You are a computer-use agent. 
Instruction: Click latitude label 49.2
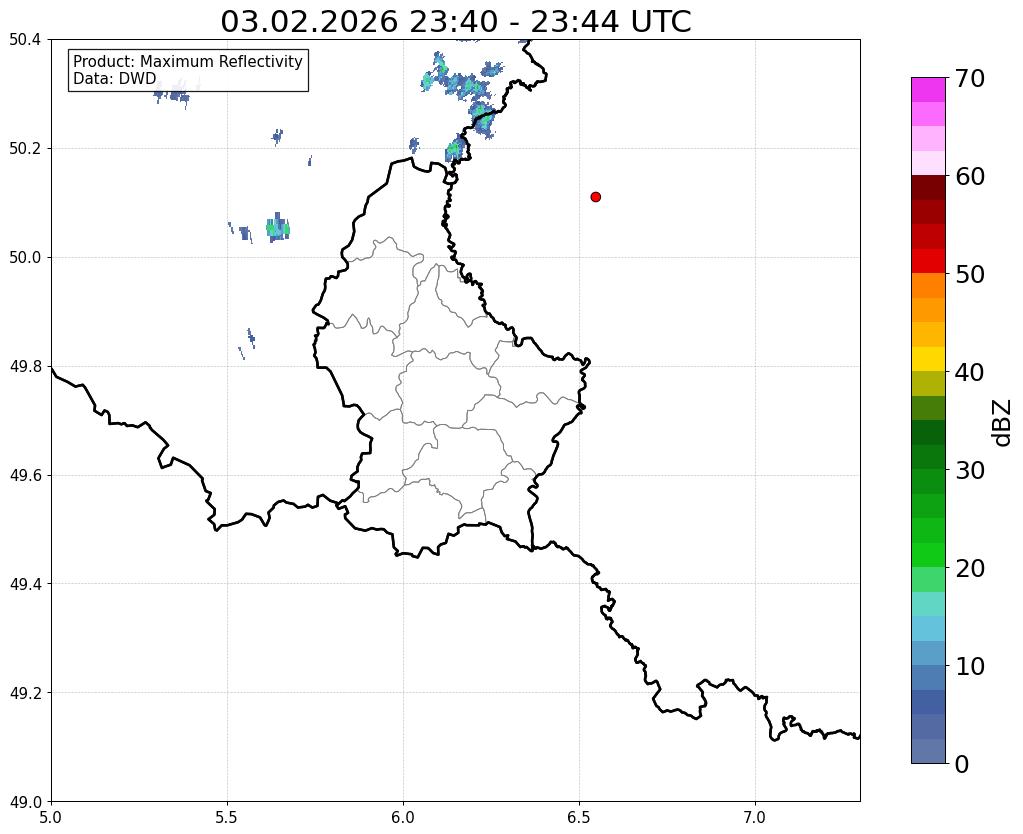pos(25,693)
